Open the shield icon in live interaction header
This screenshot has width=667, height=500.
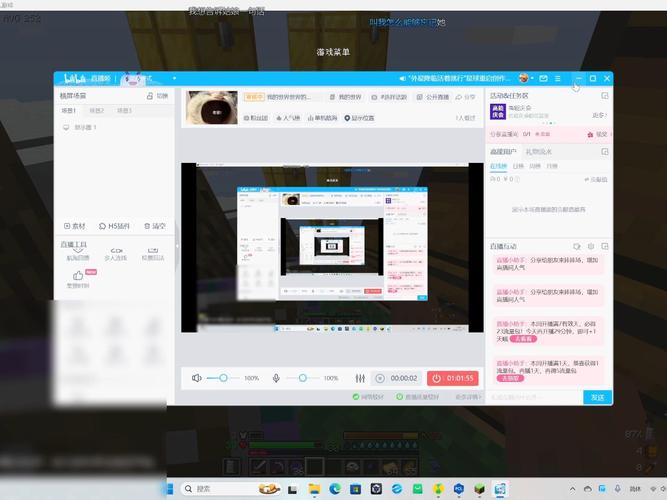pos(577,246)
